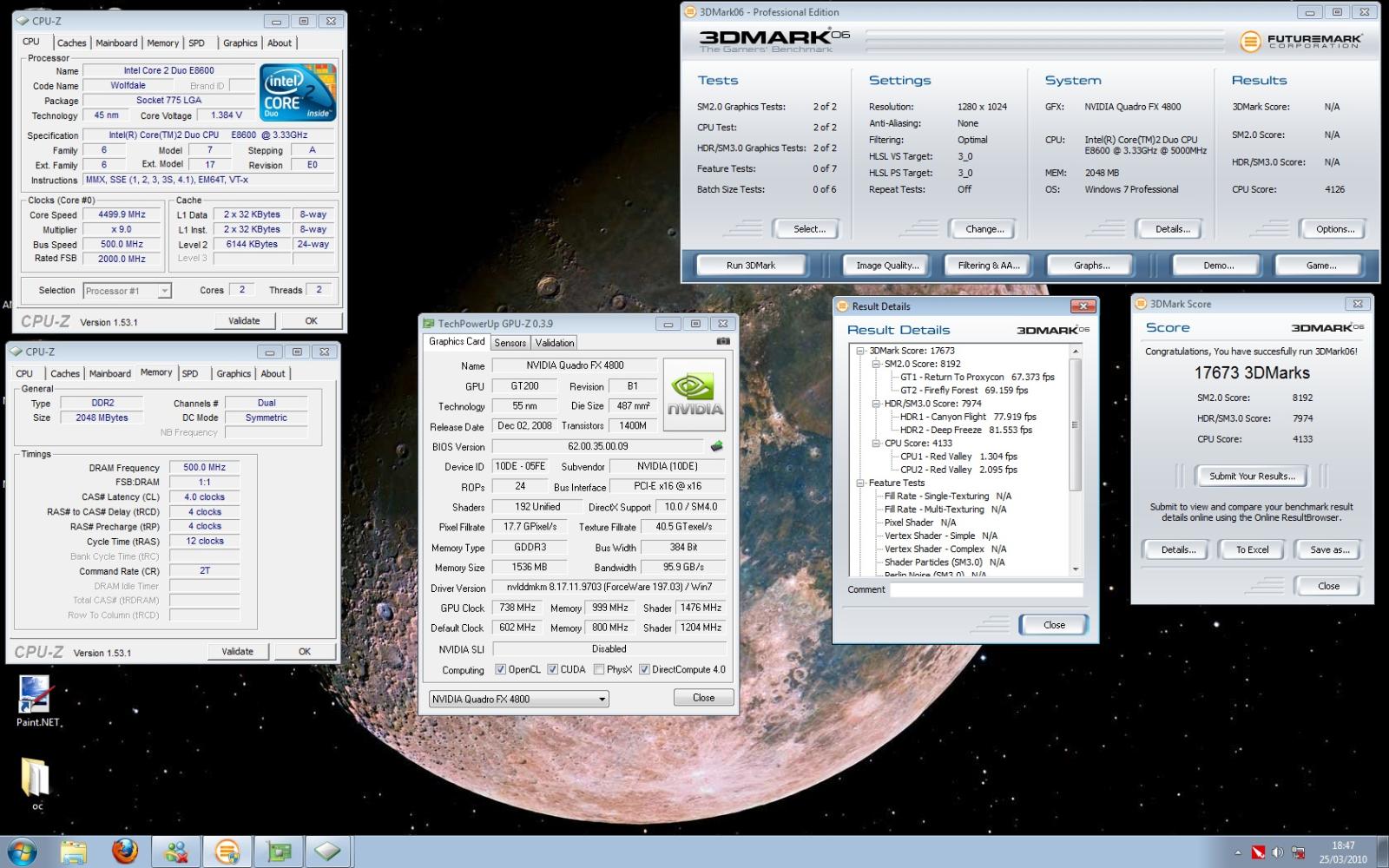Click Save as in 3DMark Score window
The image size is (1389, 868).
tap(1329, 549)
